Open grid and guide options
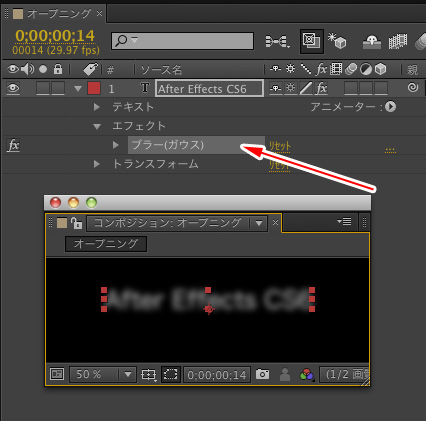Screen dimensions: 426x421 pos(149,374)
